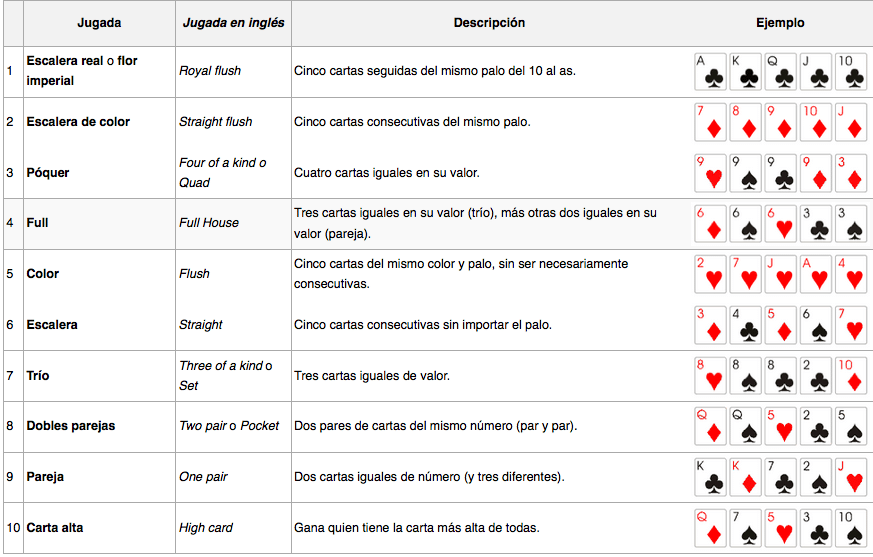Click the "Dobles parejas" hand name
Viewport: 873px width, 557px height.
[x=71, y=426]
